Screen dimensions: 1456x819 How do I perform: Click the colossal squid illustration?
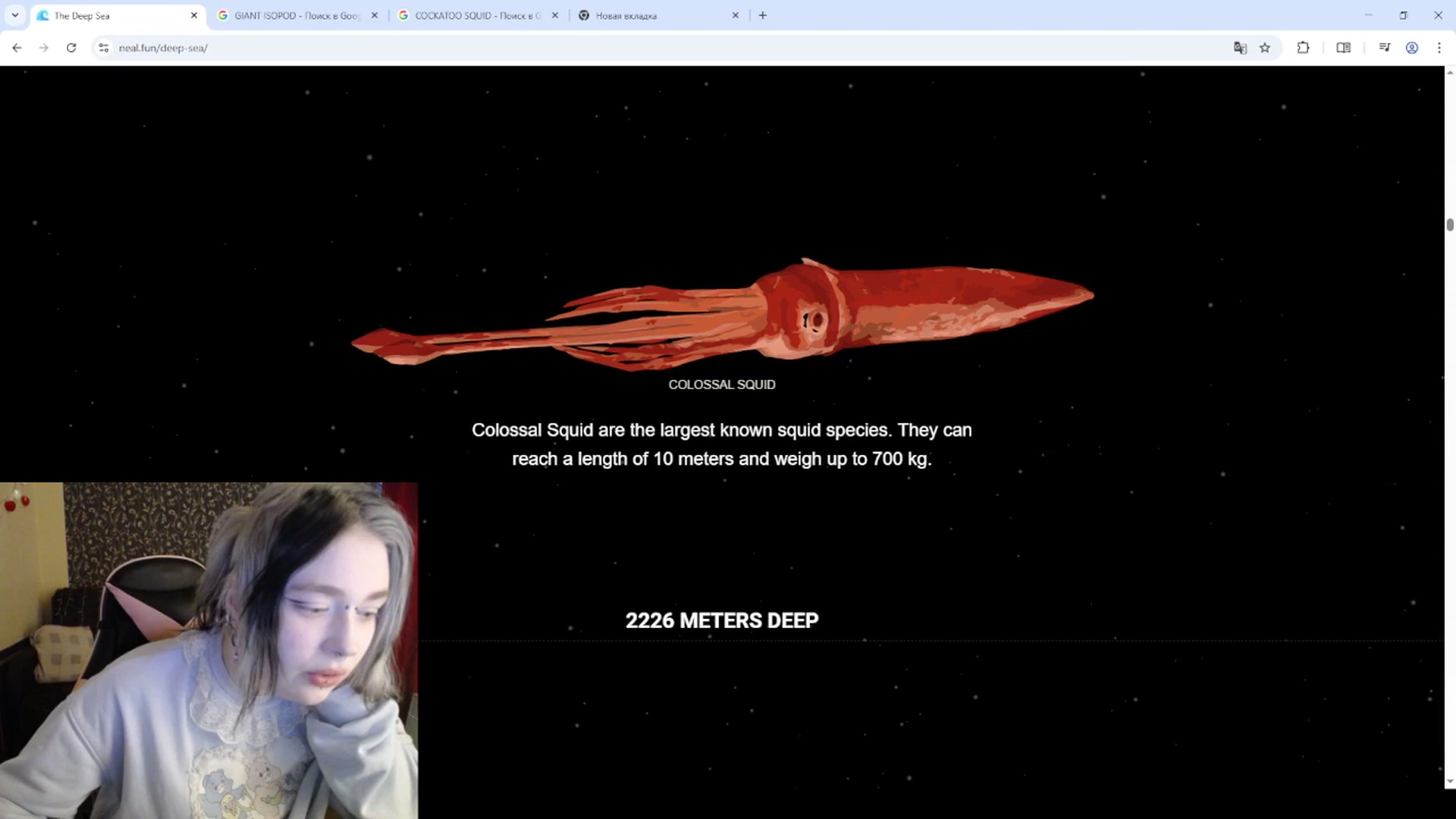tap(722, 315)
